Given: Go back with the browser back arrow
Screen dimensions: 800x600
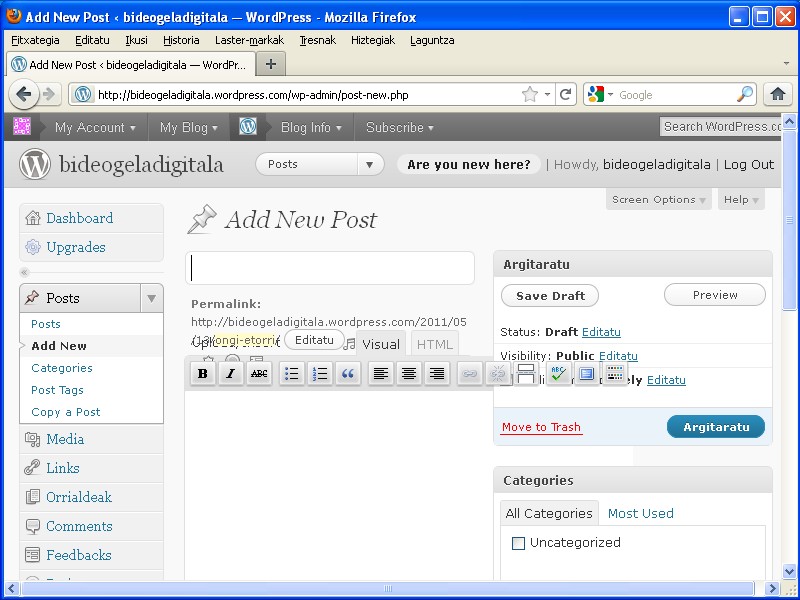Looking at the screenshot, I should (23, 94).
